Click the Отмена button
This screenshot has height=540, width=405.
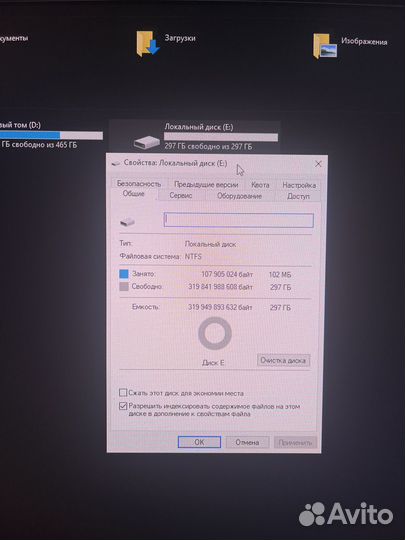(247, 443)
